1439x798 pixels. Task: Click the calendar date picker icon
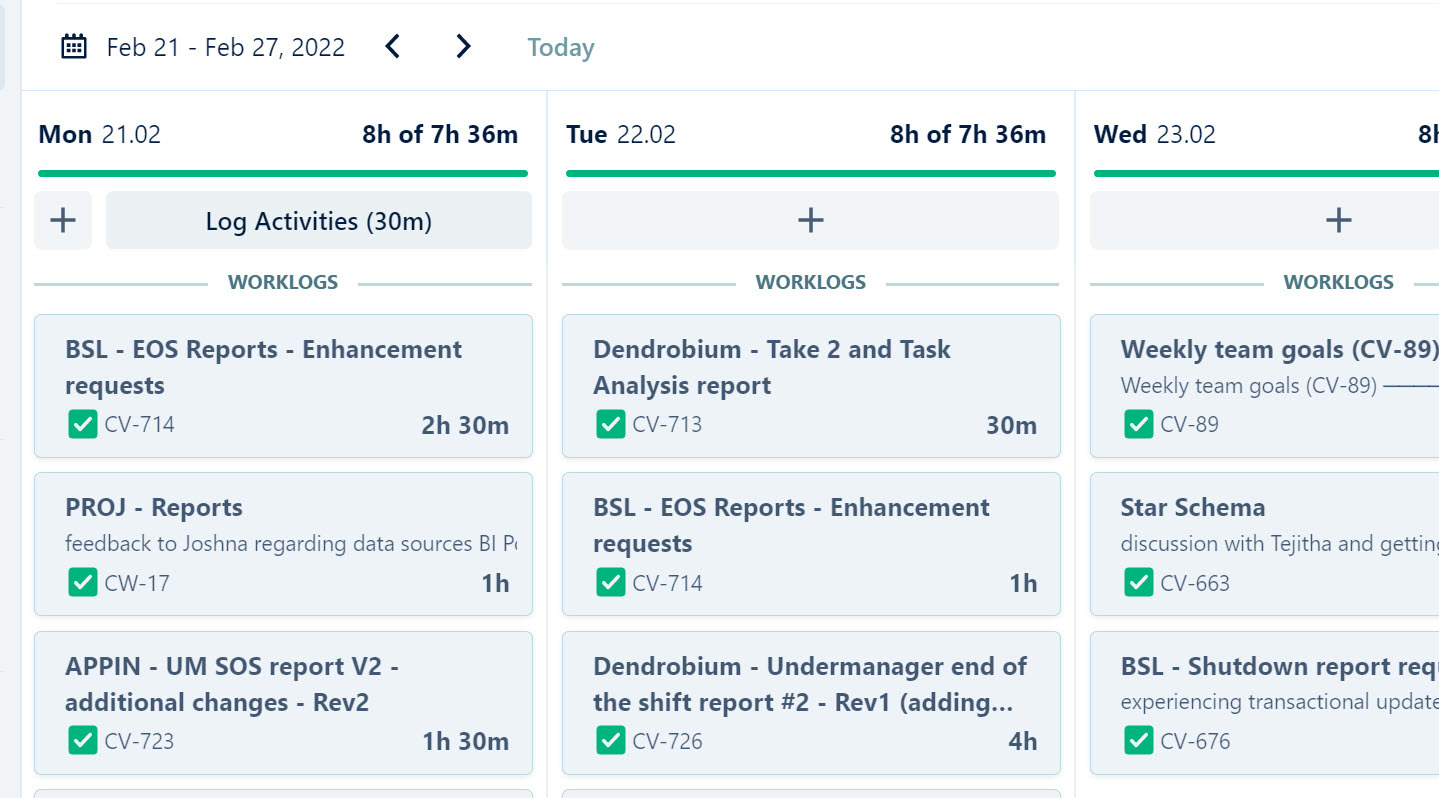point(74,47)
